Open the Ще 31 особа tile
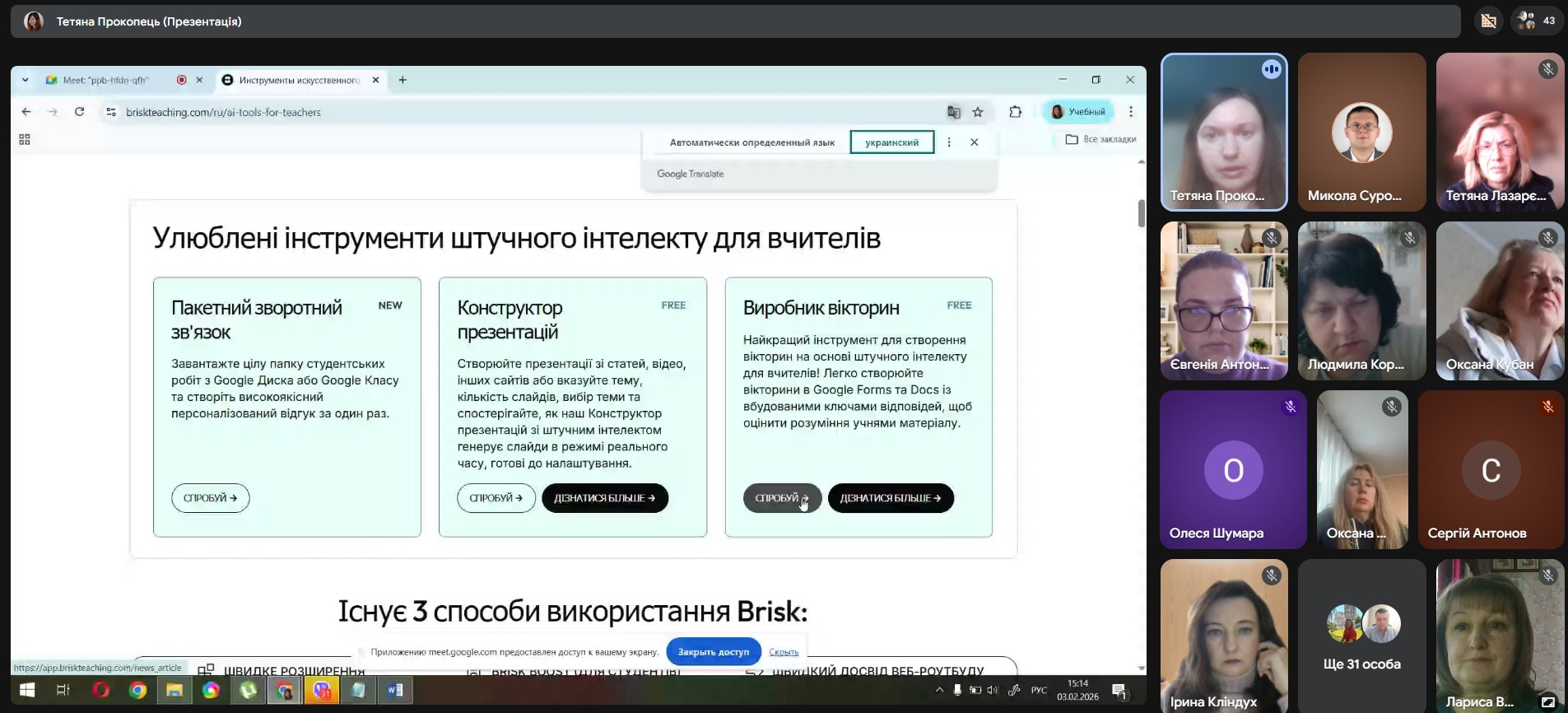Screen dimensions: 1568x713 pos(1362,636)
